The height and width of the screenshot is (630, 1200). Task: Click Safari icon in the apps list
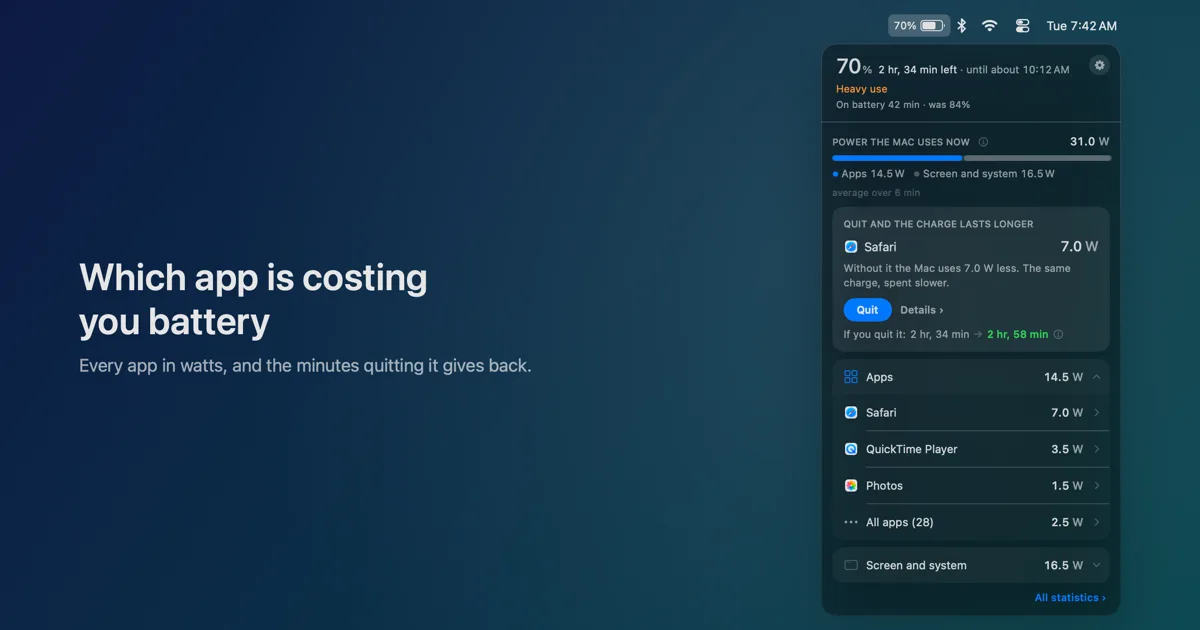pyautogui.click(x=851, y=412)
